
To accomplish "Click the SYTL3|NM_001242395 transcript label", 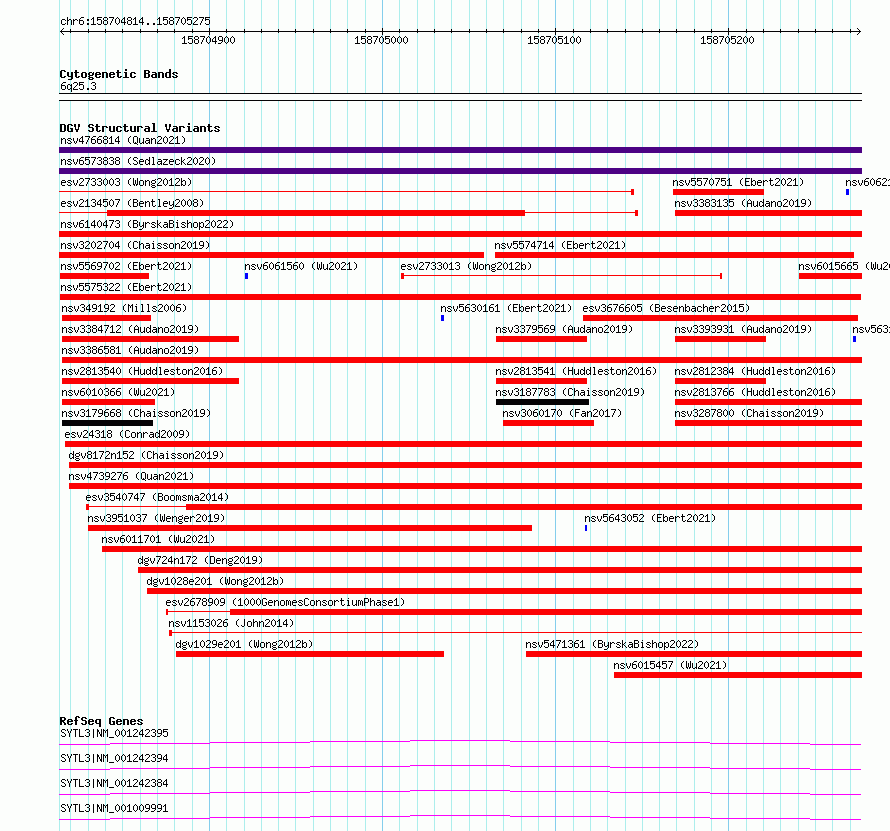I will [x=114, y=733].
